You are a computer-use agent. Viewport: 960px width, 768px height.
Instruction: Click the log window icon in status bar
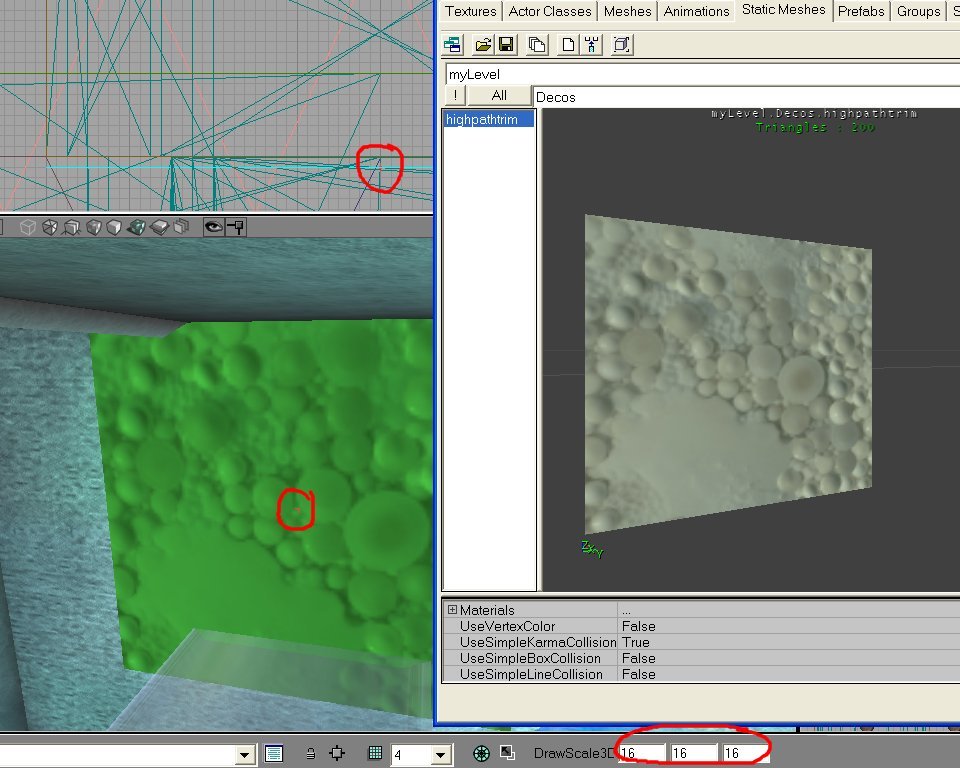point(275,754)
